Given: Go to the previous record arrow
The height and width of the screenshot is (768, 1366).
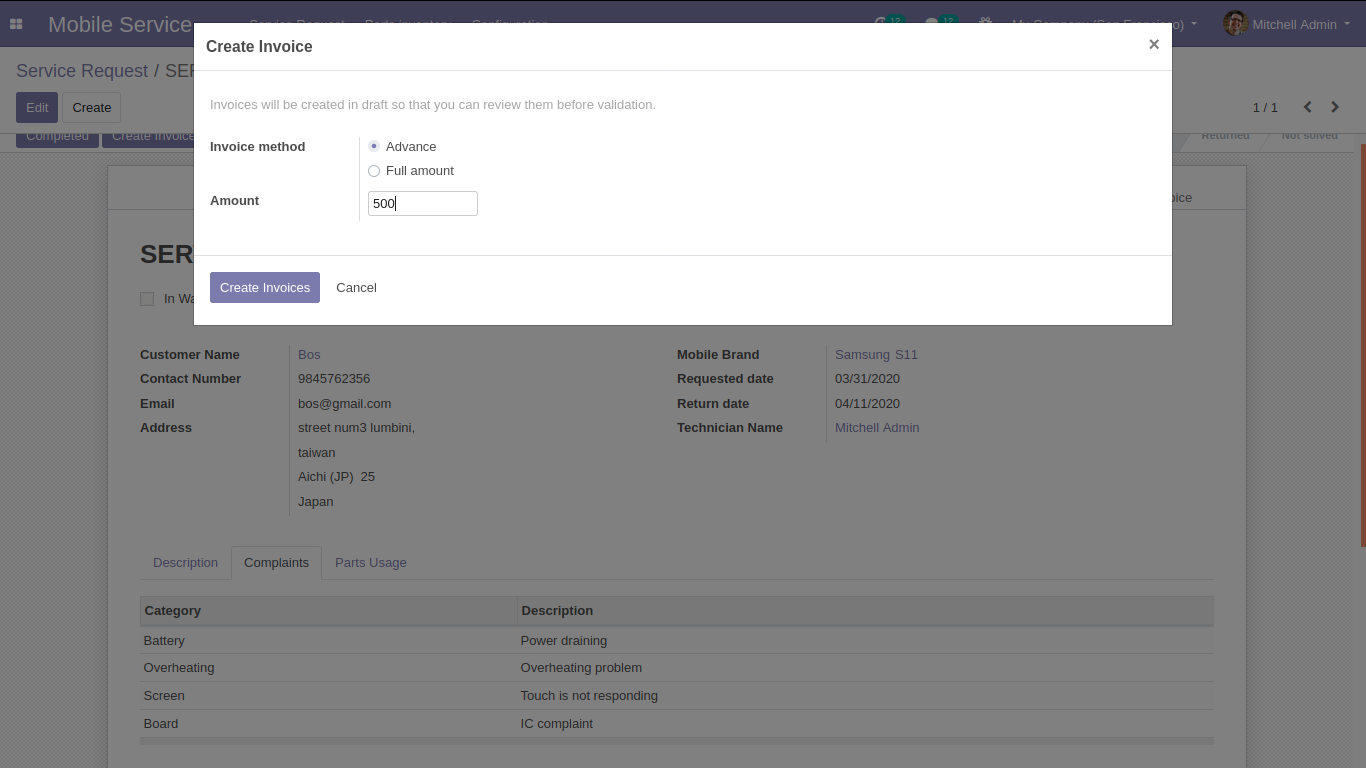Looking at the screenshot, I should (x=1307, y=107).
